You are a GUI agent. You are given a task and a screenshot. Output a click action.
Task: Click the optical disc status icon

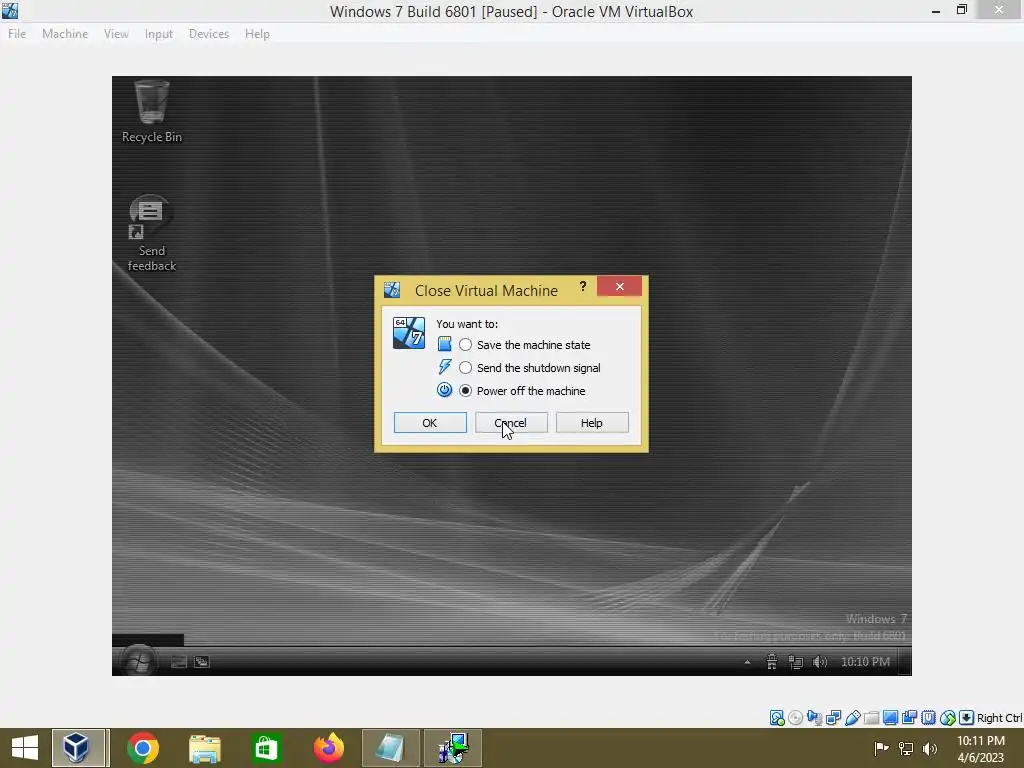[x=795, y=718]
